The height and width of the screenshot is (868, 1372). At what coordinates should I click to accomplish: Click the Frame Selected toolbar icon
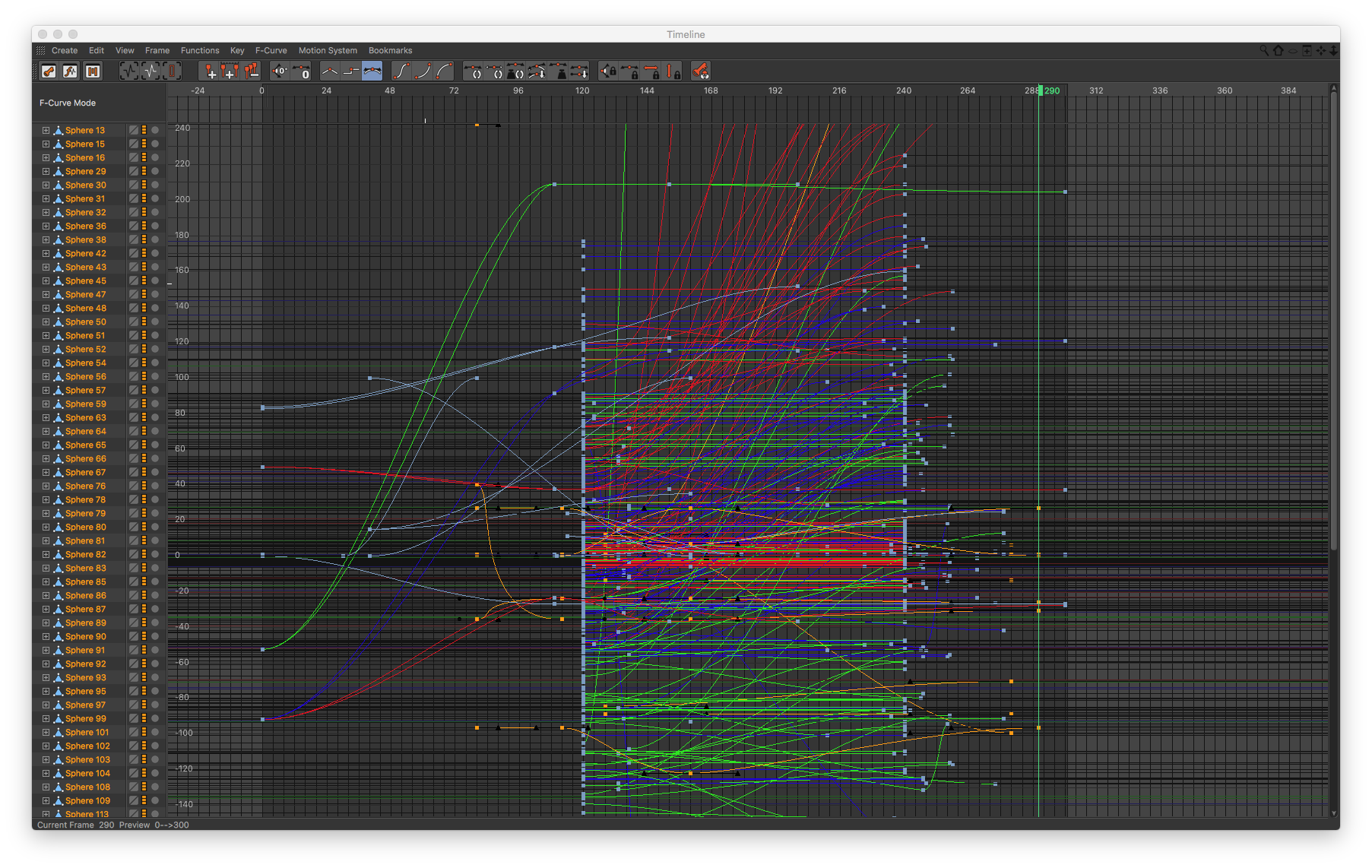click(x=151, y=71)
